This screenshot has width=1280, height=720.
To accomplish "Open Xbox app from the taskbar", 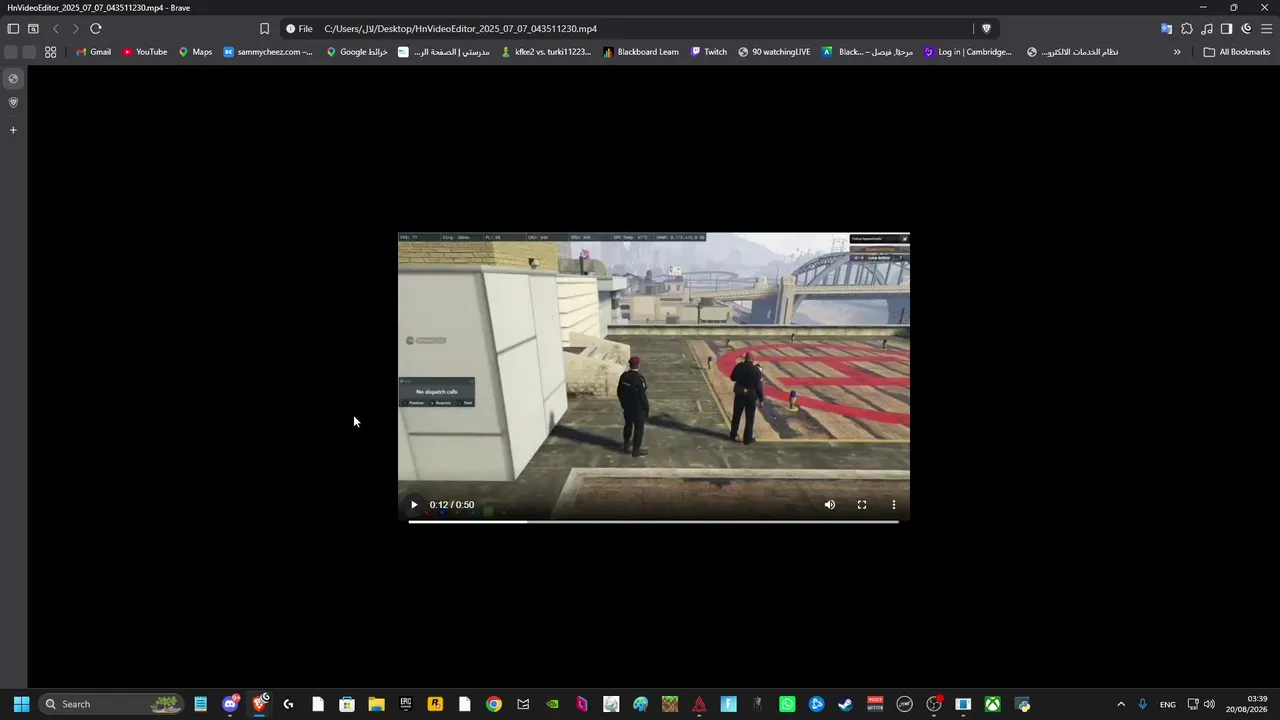I will pyautogui.click(x=993, y=704).
